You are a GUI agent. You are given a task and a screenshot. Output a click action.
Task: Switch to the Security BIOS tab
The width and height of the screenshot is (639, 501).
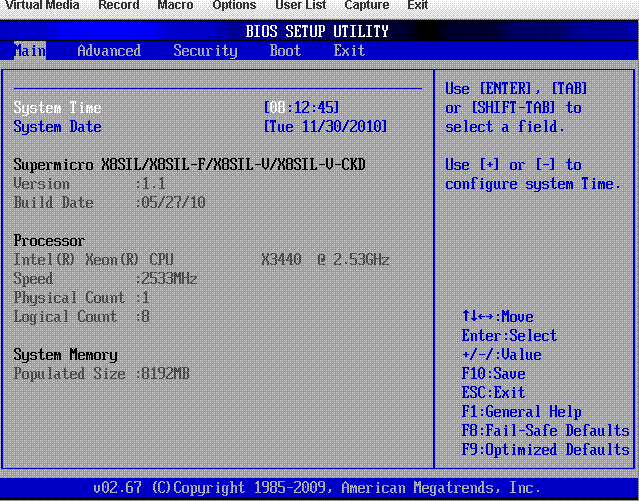tap(205, 51)
